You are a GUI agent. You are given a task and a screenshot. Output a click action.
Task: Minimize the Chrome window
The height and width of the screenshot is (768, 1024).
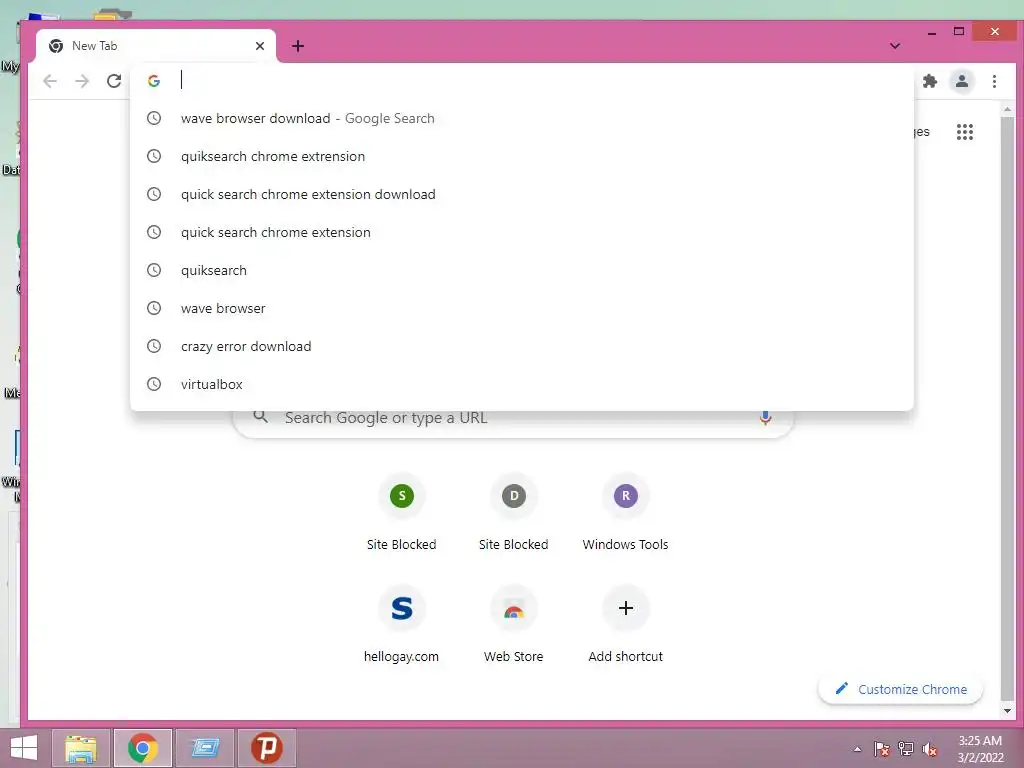tap(932, 32)
